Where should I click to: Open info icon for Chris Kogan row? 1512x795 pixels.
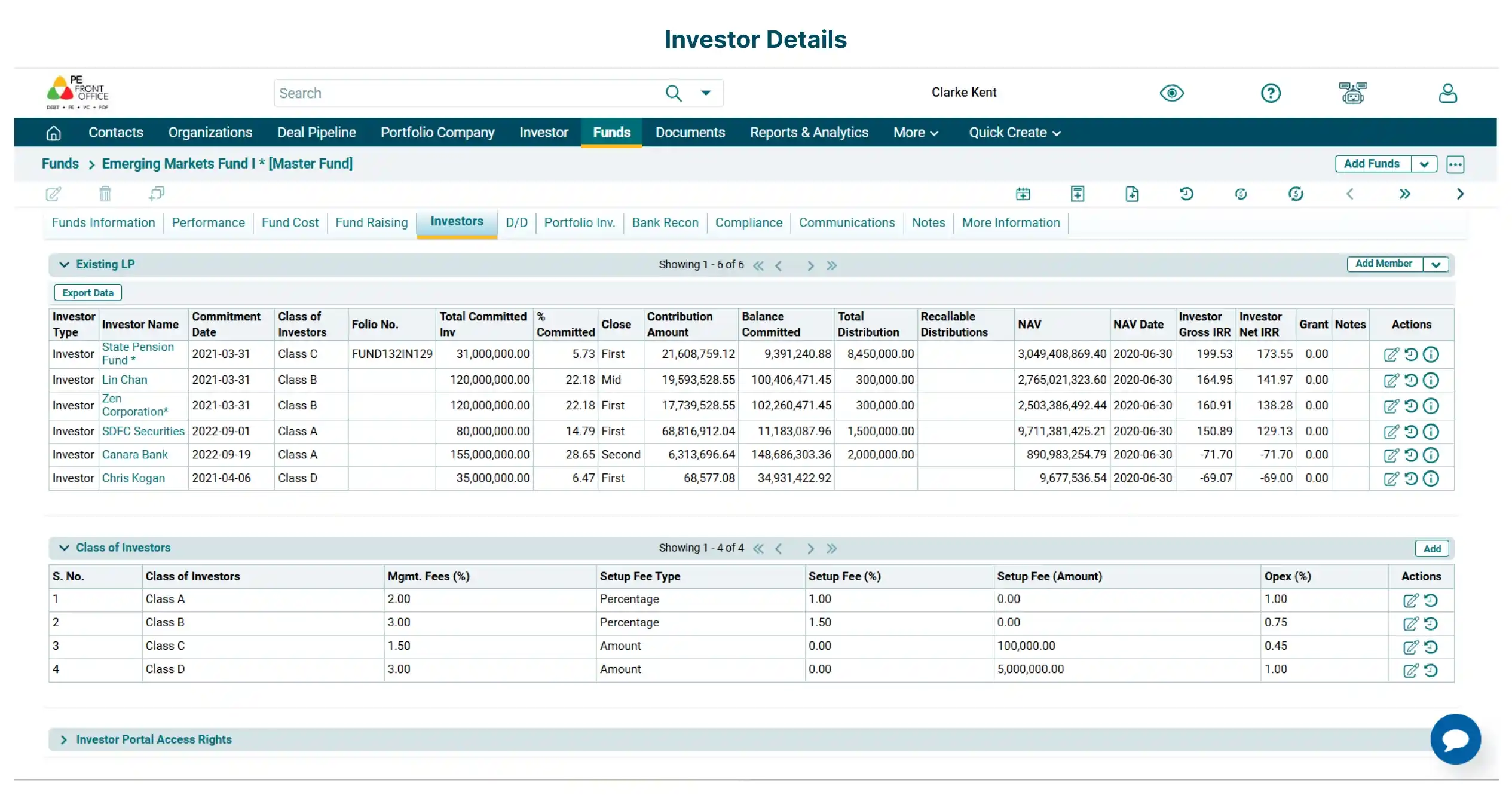click(1431, 478)
